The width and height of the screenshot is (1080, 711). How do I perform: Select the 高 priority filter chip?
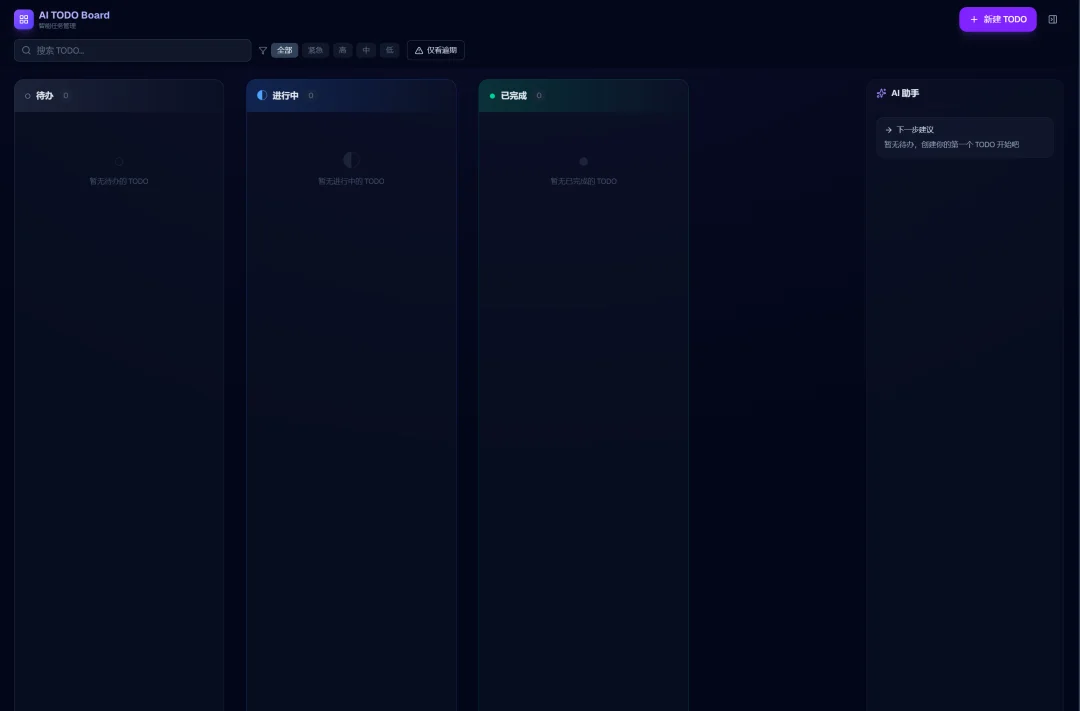(x=342, y=50)
